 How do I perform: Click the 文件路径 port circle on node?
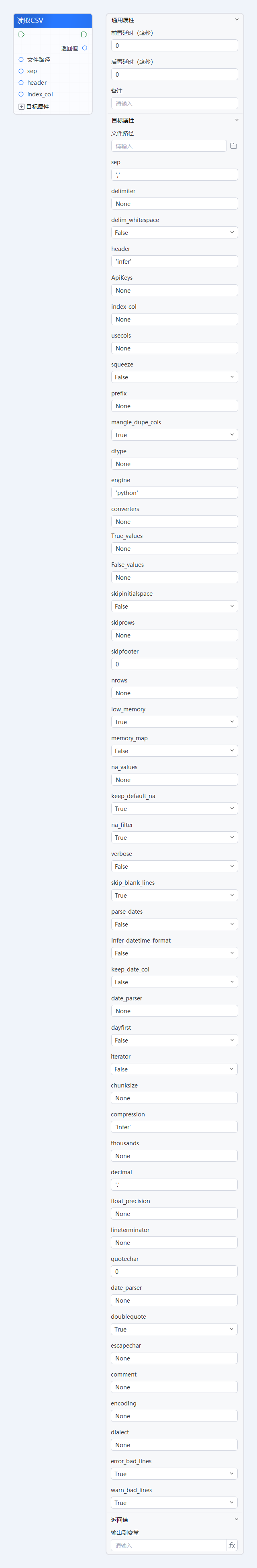(x=21, y=60)
